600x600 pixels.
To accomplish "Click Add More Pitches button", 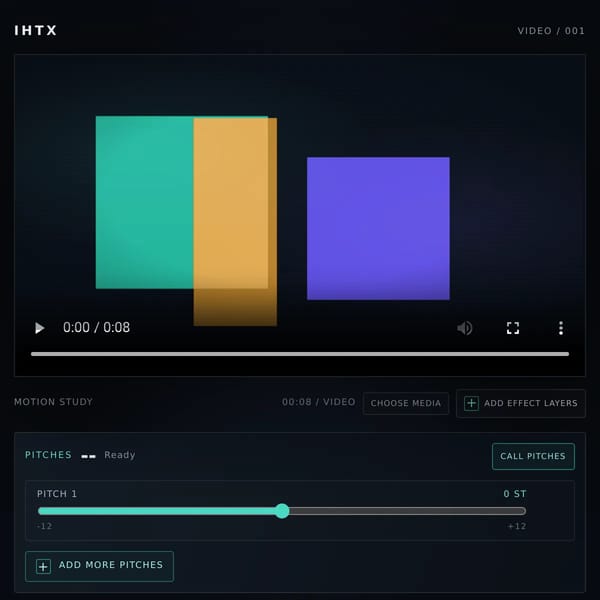I will pos(99,566).
